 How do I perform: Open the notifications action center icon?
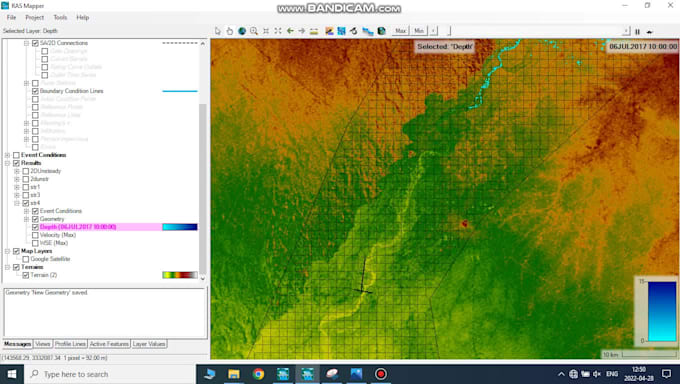(x=667, y=374)
